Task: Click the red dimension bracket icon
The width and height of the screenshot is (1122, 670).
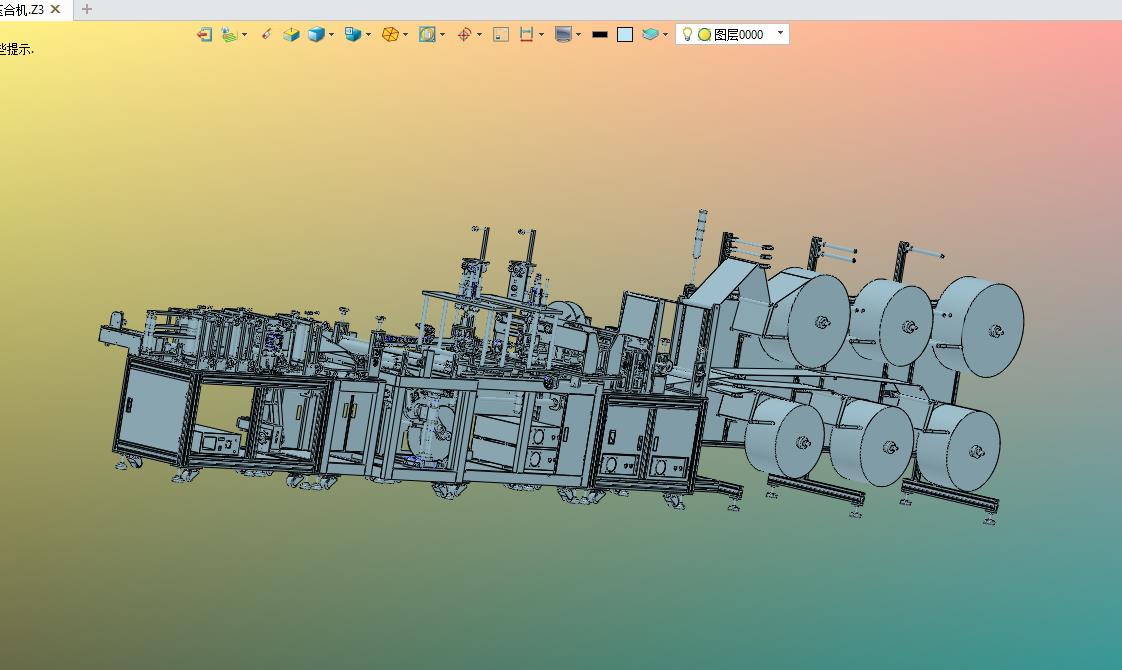Action: click(x=526, y=34)
